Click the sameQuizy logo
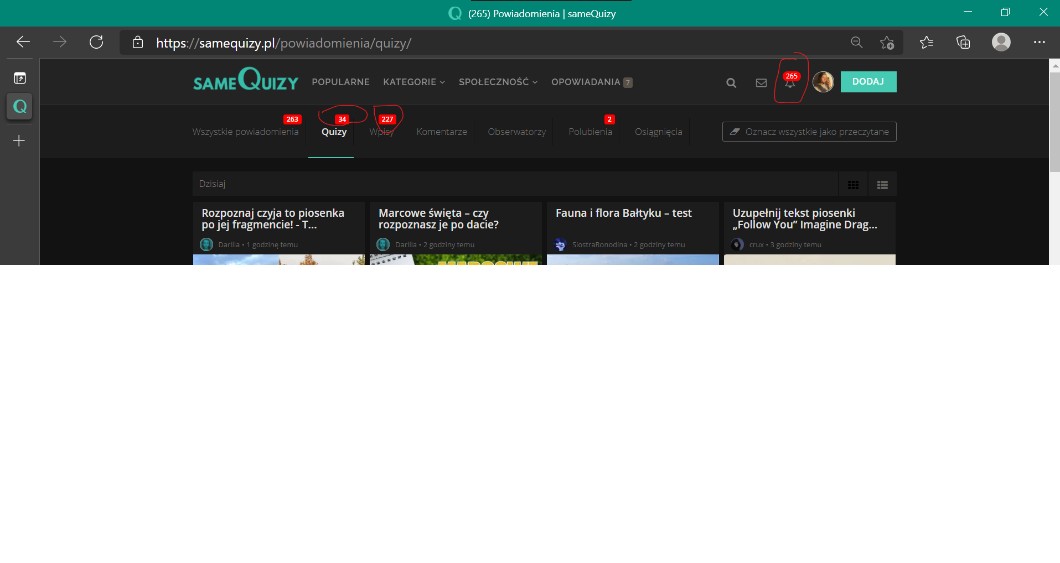Screen dimensions: 1060x563 [245, 82]
